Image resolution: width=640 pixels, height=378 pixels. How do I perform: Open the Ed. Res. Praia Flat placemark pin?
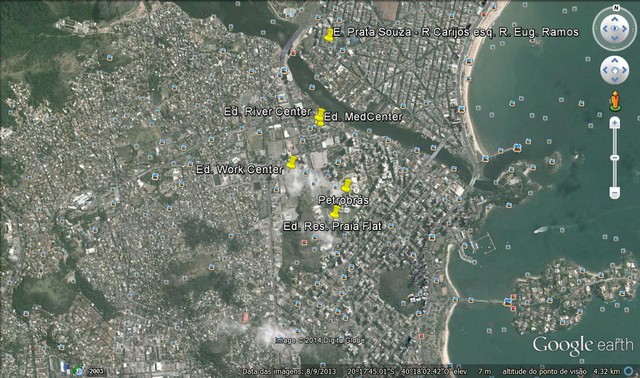click(335, 212)
